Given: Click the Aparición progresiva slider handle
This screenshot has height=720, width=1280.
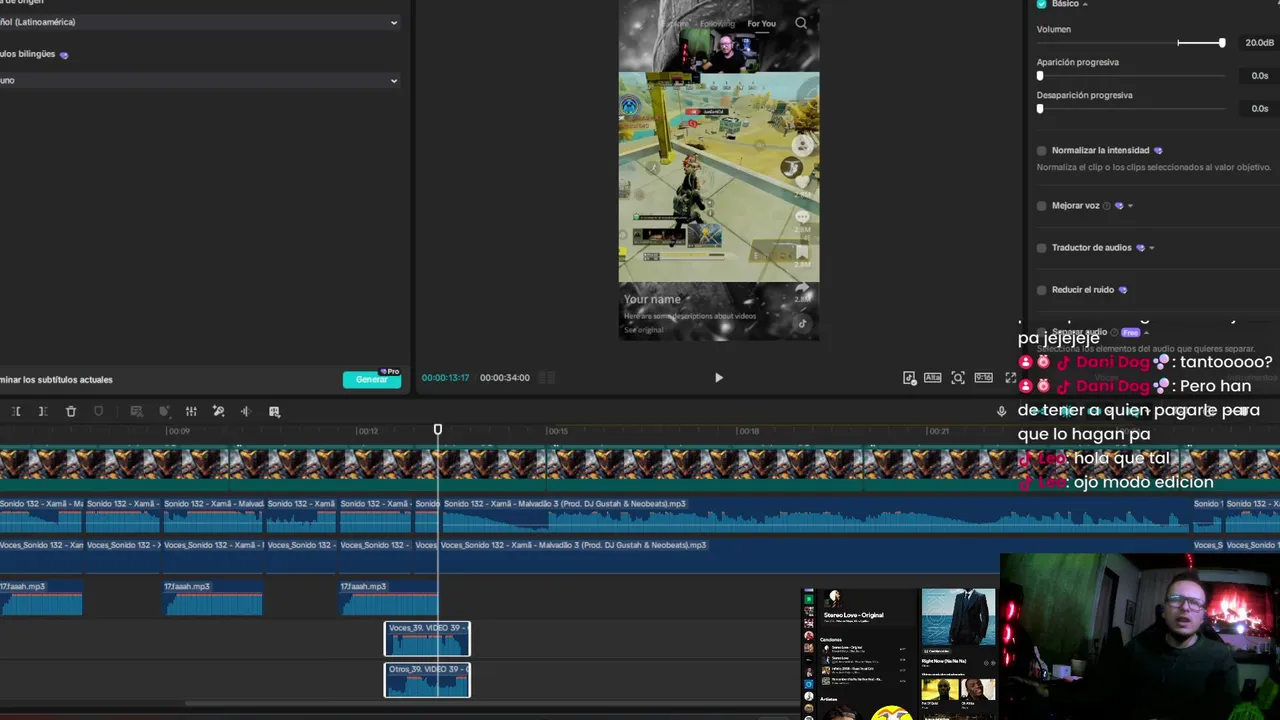Looking at the screenshot, I should coord(1040,76).
